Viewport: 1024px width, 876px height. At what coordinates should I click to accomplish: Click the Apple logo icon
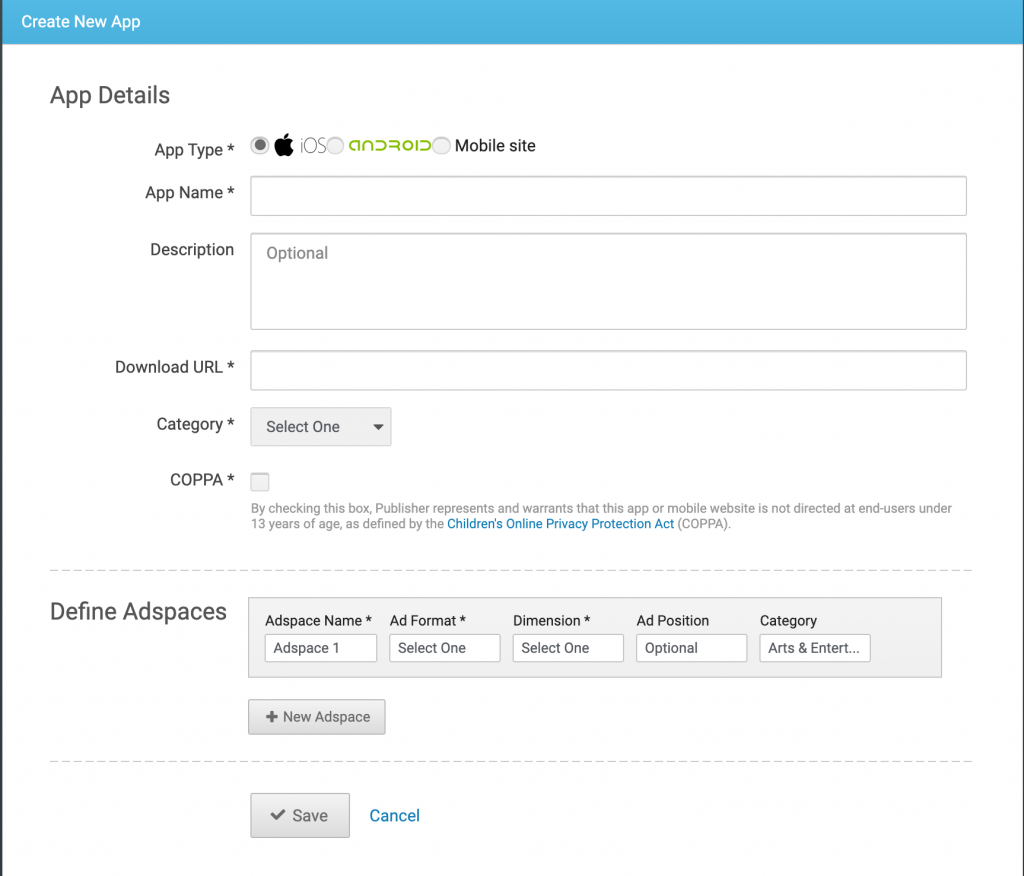(x=284, y=144)
